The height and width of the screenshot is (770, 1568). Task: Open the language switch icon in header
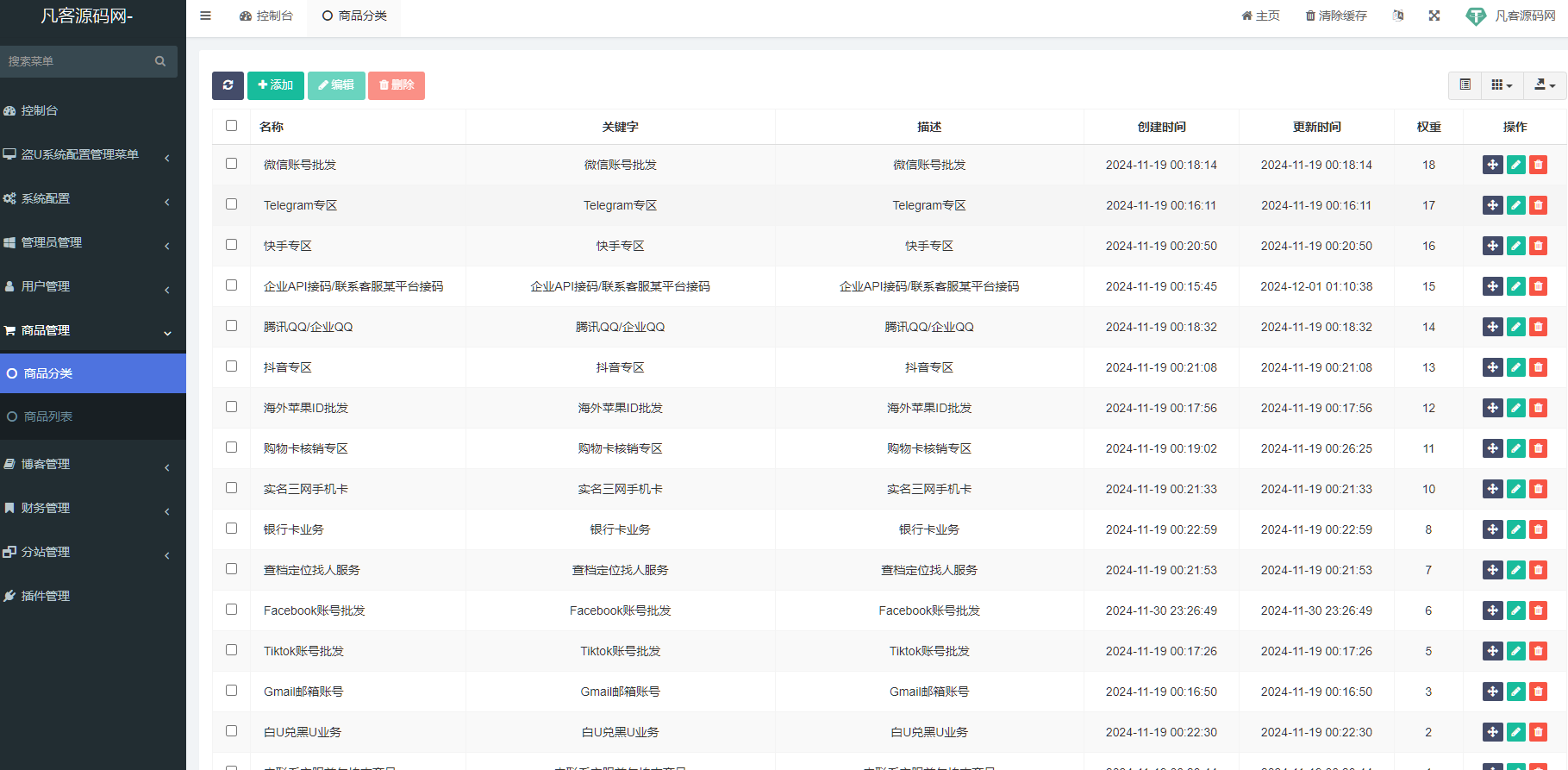pos(1398,16)
